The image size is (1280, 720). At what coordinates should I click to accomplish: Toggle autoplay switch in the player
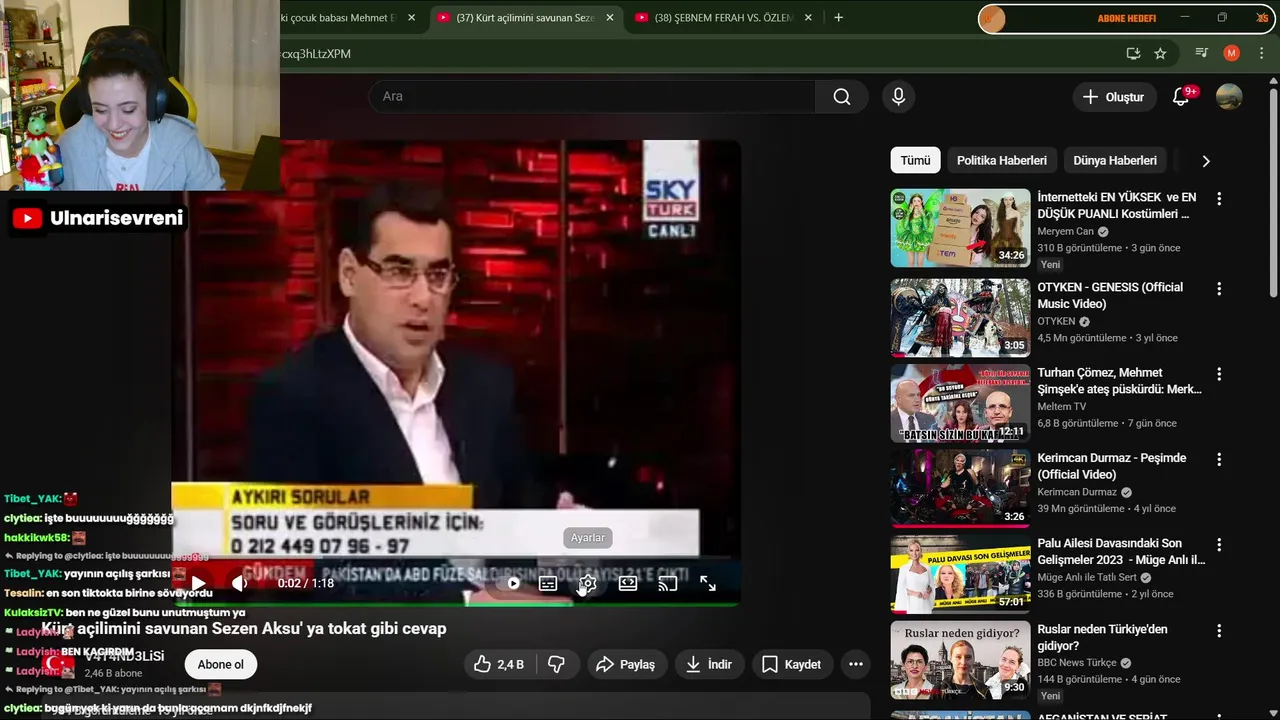[x=513, y=583]
